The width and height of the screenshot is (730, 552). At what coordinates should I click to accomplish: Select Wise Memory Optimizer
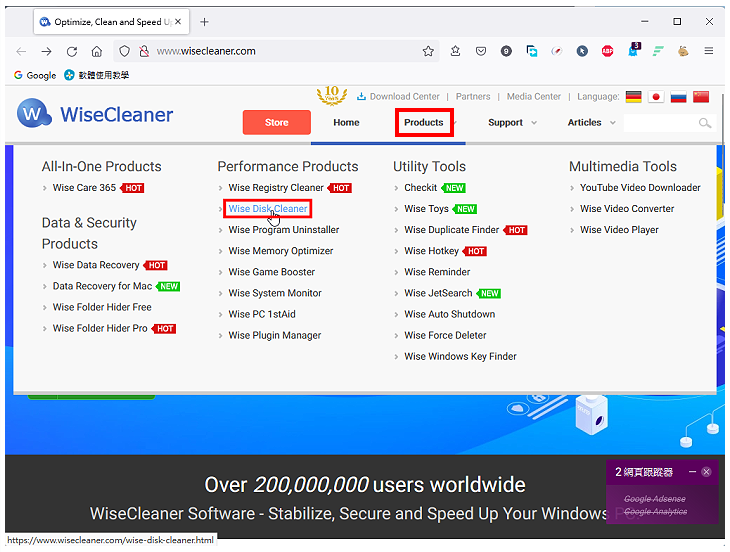[x=281, y=251]
